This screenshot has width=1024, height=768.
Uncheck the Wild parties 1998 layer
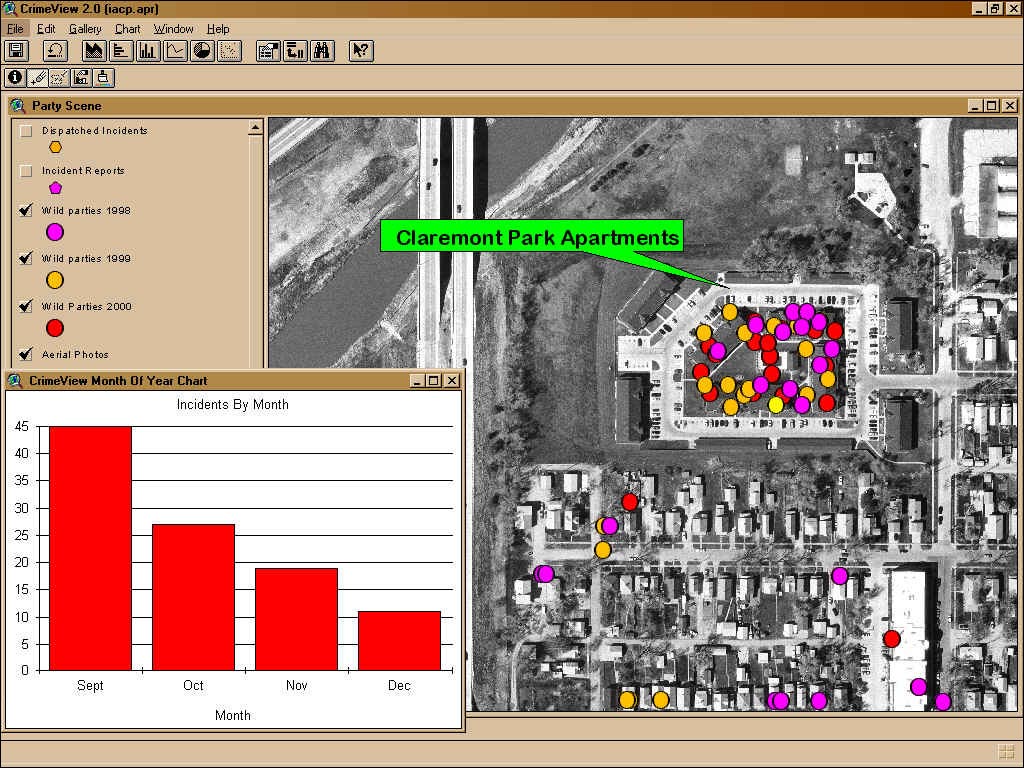coord(25,210)
